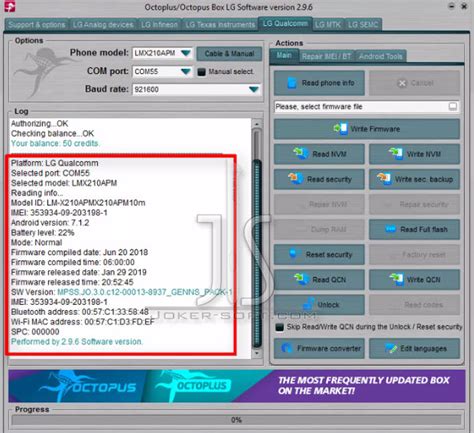Click 'Performed by 2.9.6 Software version' line

(77, 342)
